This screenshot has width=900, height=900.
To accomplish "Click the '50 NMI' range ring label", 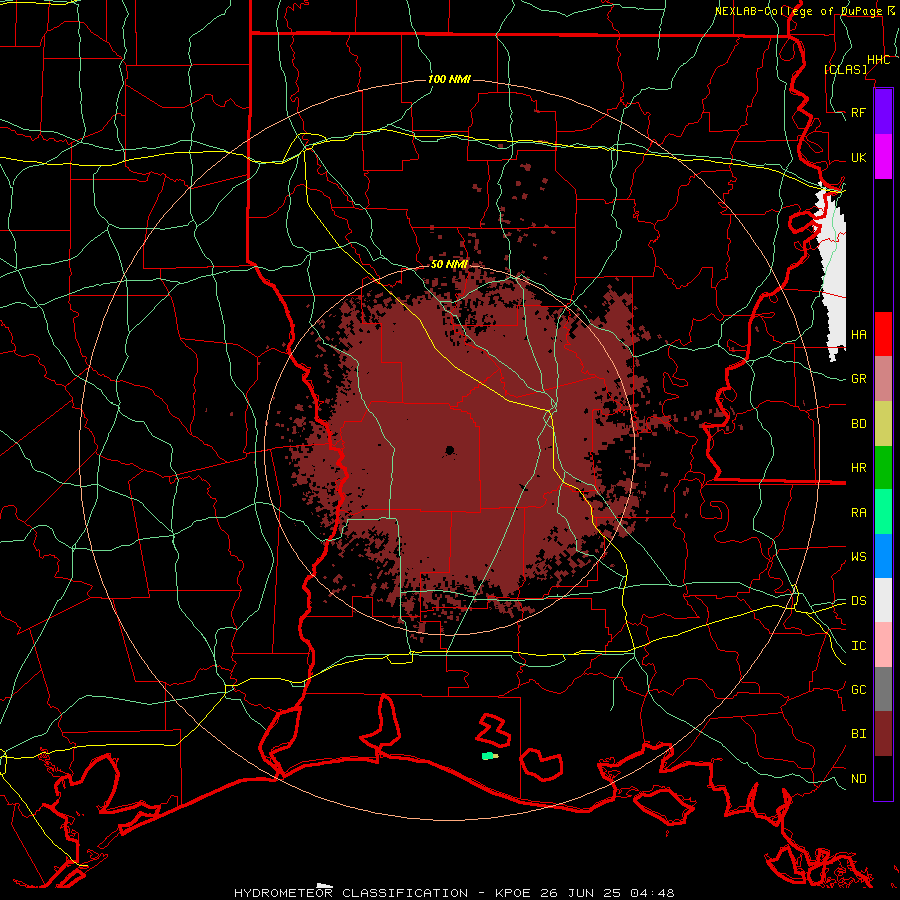I will click(x=449, y=264).
